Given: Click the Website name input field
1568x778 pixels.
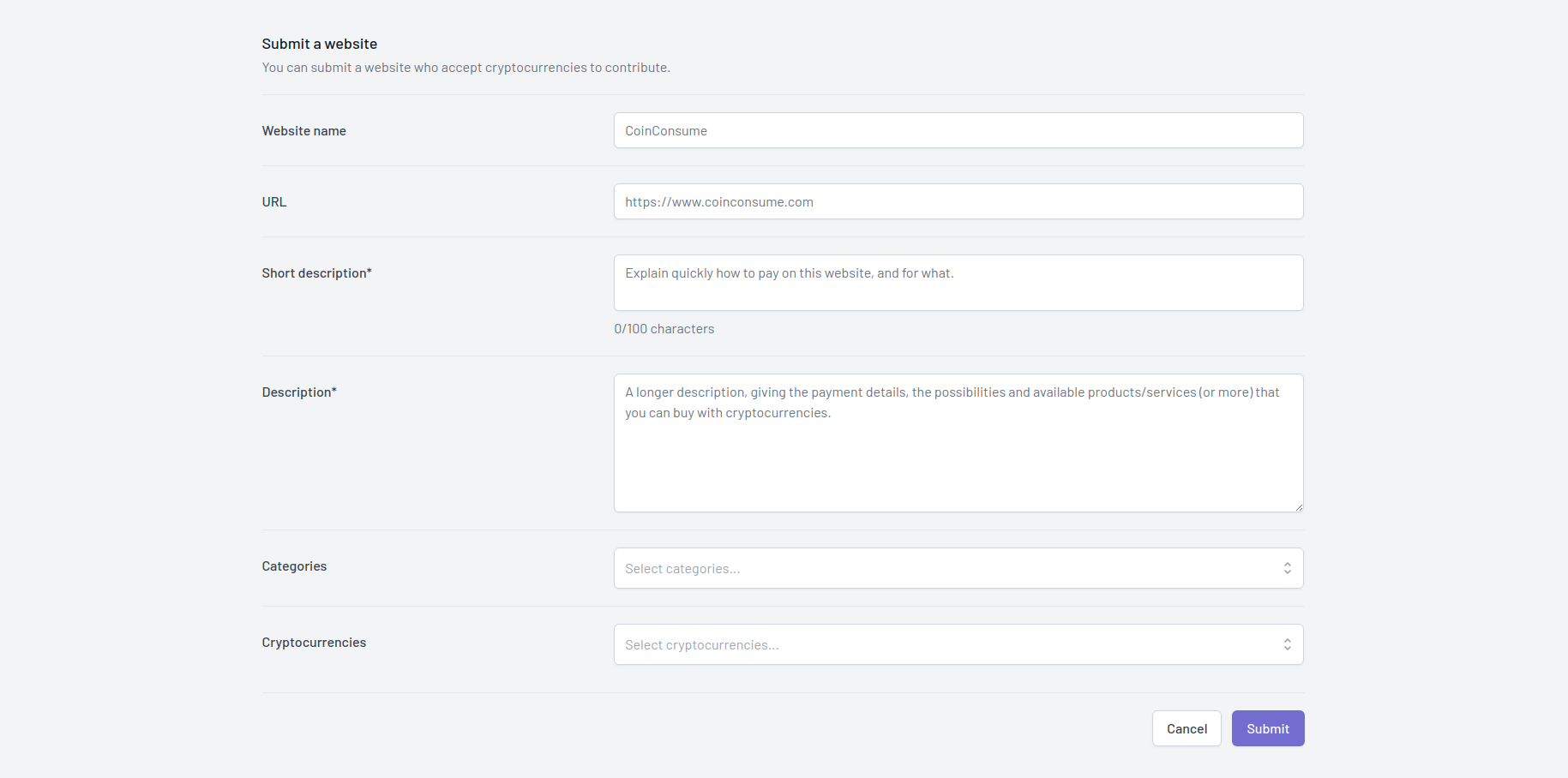Looking at the screenshot, I should (x=958, y=130).
